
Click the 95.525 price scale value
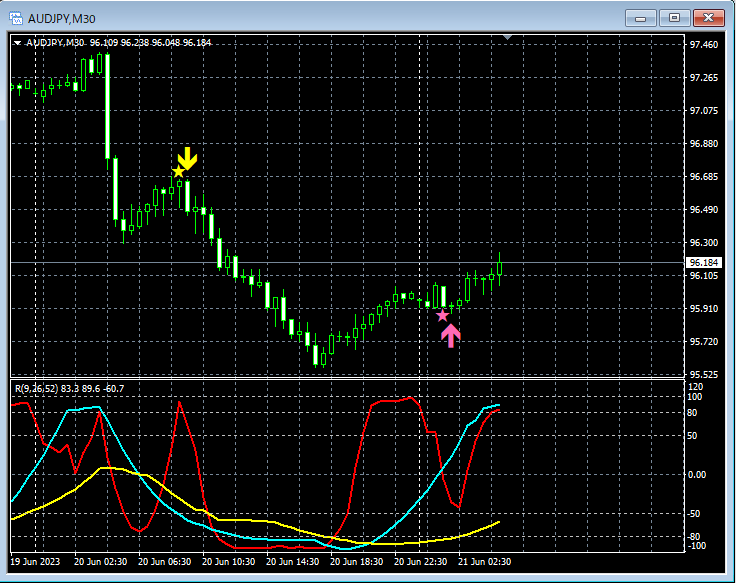pyautogui.click(x=704, y=375)
